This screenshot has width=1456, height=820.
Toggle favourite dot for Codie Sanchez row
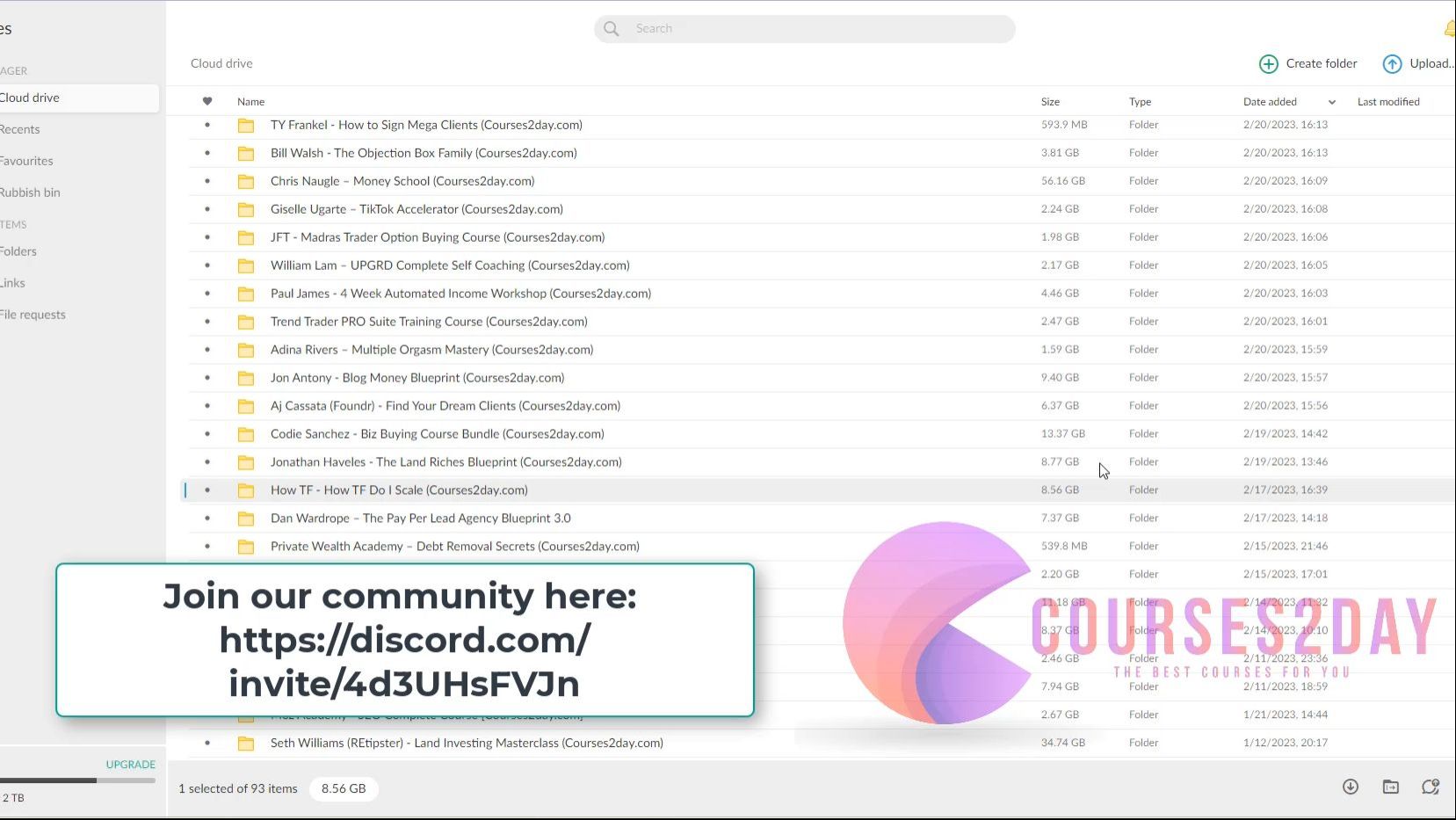pos(207,434)
